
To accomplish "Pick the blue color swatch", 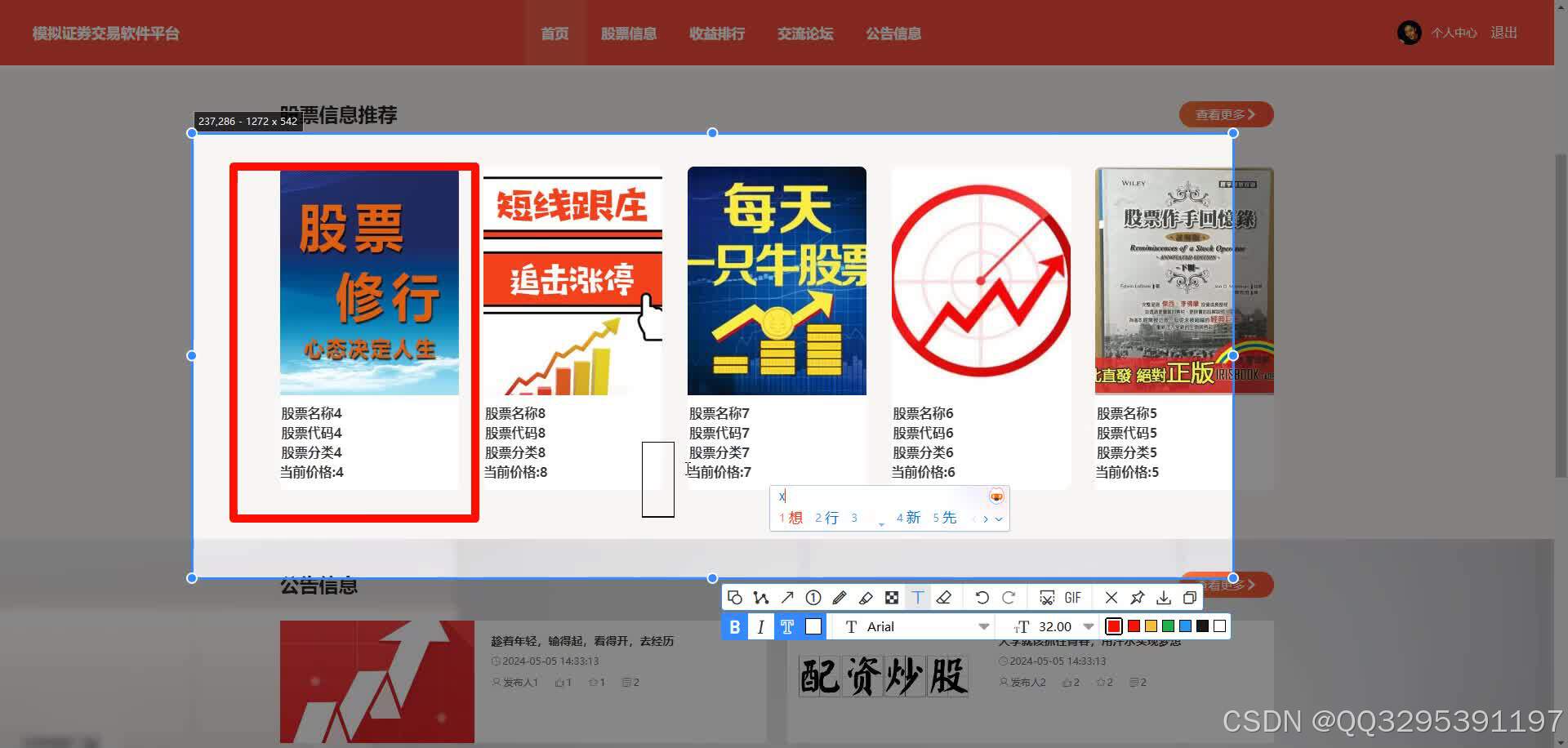I will coord(1185,626).
